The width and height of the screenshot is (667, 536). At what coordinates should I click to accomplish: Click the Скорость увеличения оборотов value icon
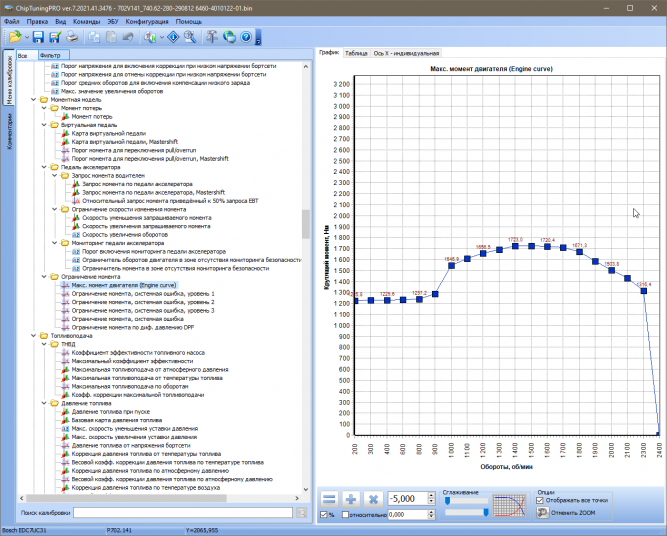pyautogui.click(x=76, y=234)
